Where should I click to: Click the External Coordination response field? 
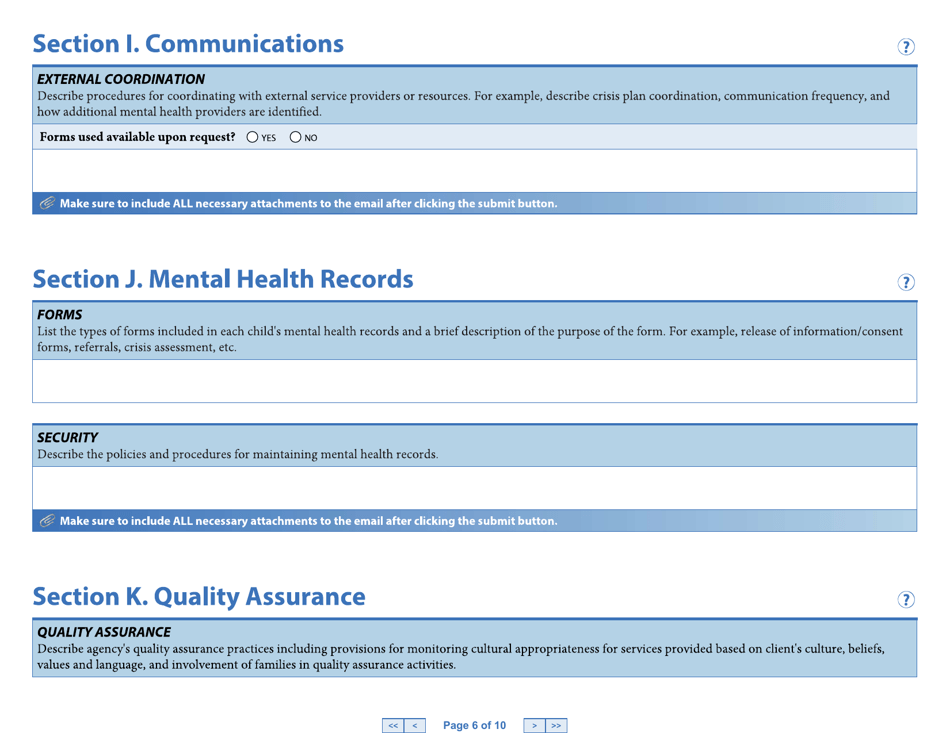pyautogui.click(x=475, y=170)
